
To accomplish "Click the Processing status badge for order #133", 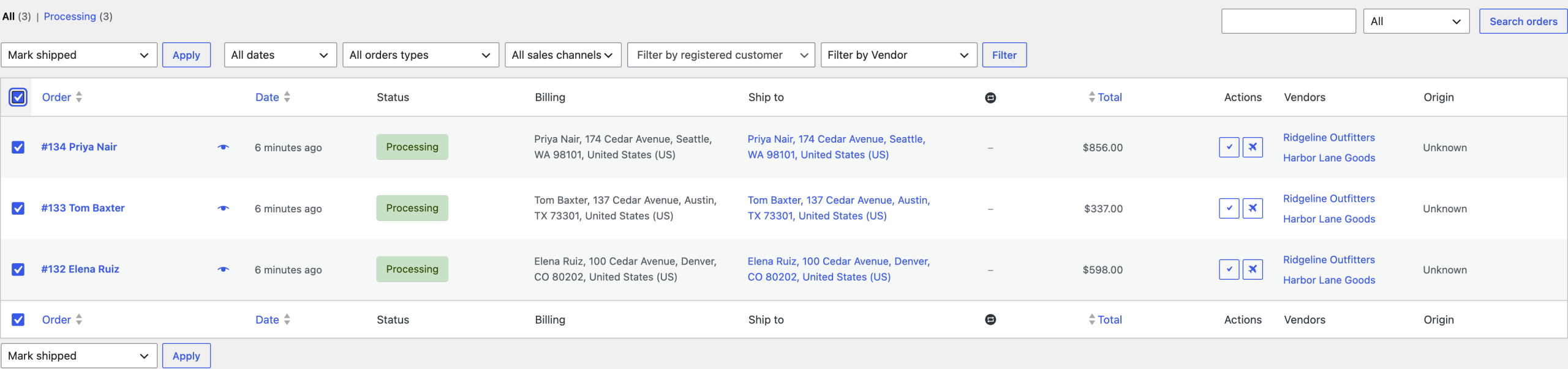I will coord(412,208).
